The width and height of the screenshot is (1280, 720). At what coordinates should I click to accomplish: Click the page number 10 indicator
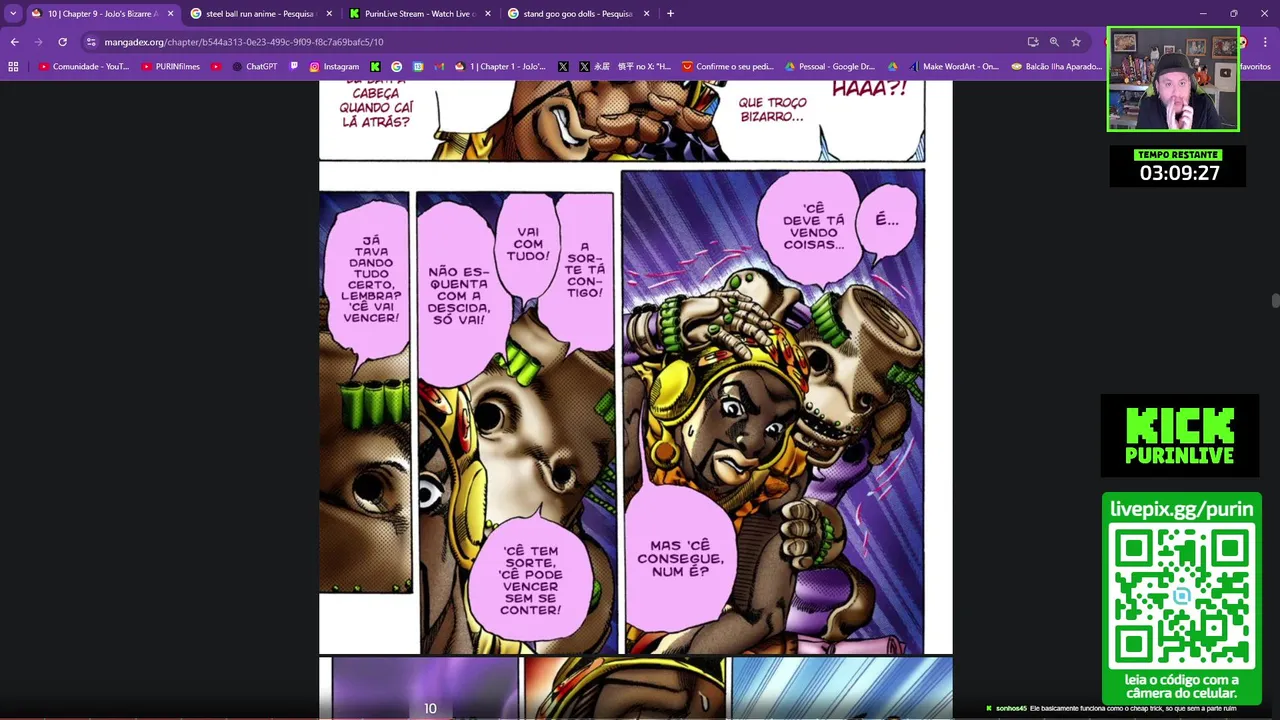point(430,708)
